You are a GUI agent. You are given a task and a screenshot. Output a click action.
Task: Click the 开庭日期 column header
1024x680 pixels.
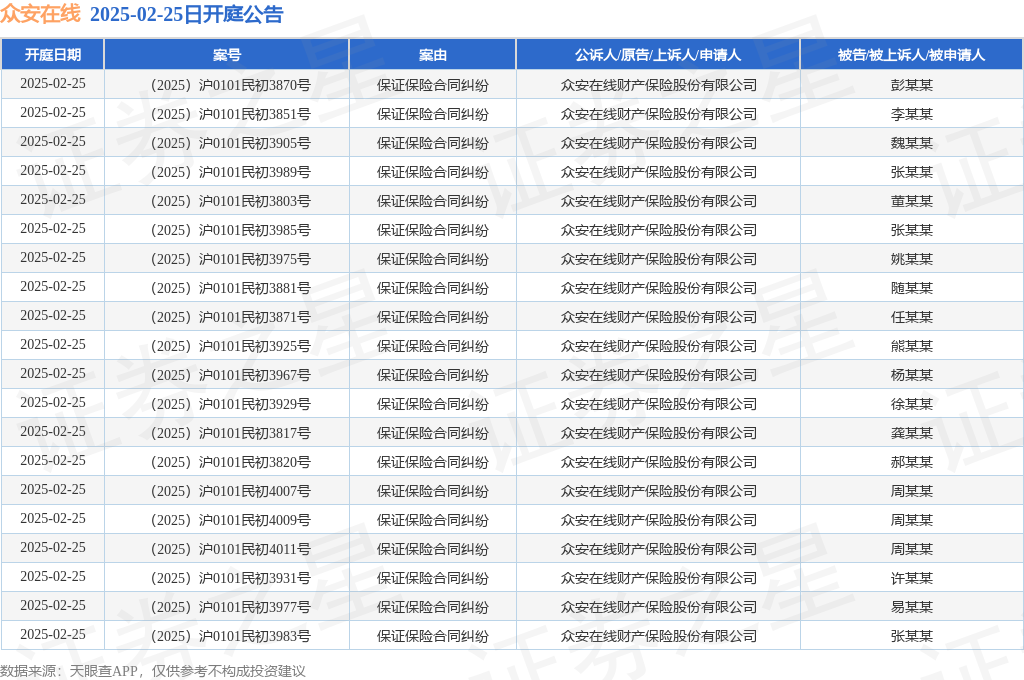[53, 55]
